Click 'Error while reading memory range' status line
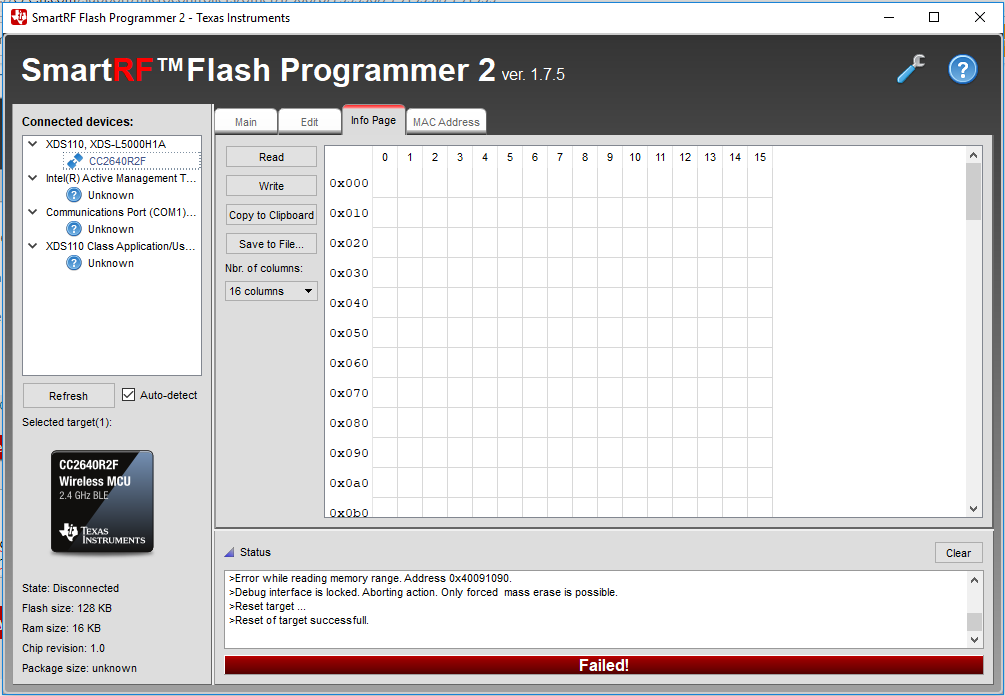Image resolution: width=1005 pixels, height=696 pixels. [370, 578]
